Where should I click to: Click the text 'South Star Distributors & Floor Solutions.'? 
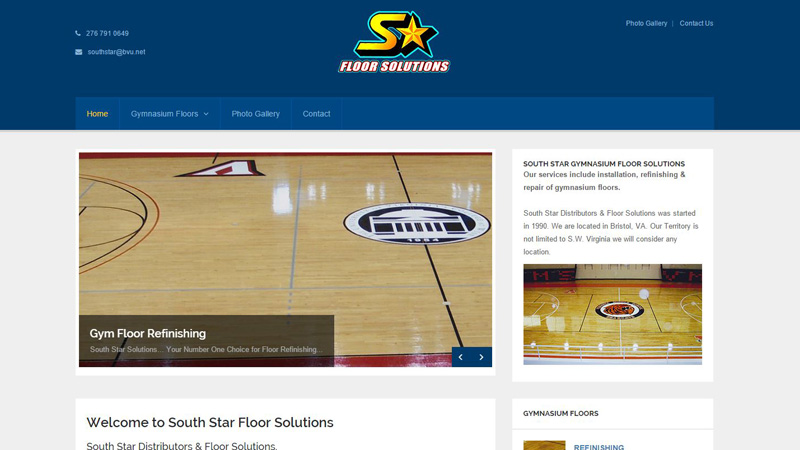(x=182, y=445)
